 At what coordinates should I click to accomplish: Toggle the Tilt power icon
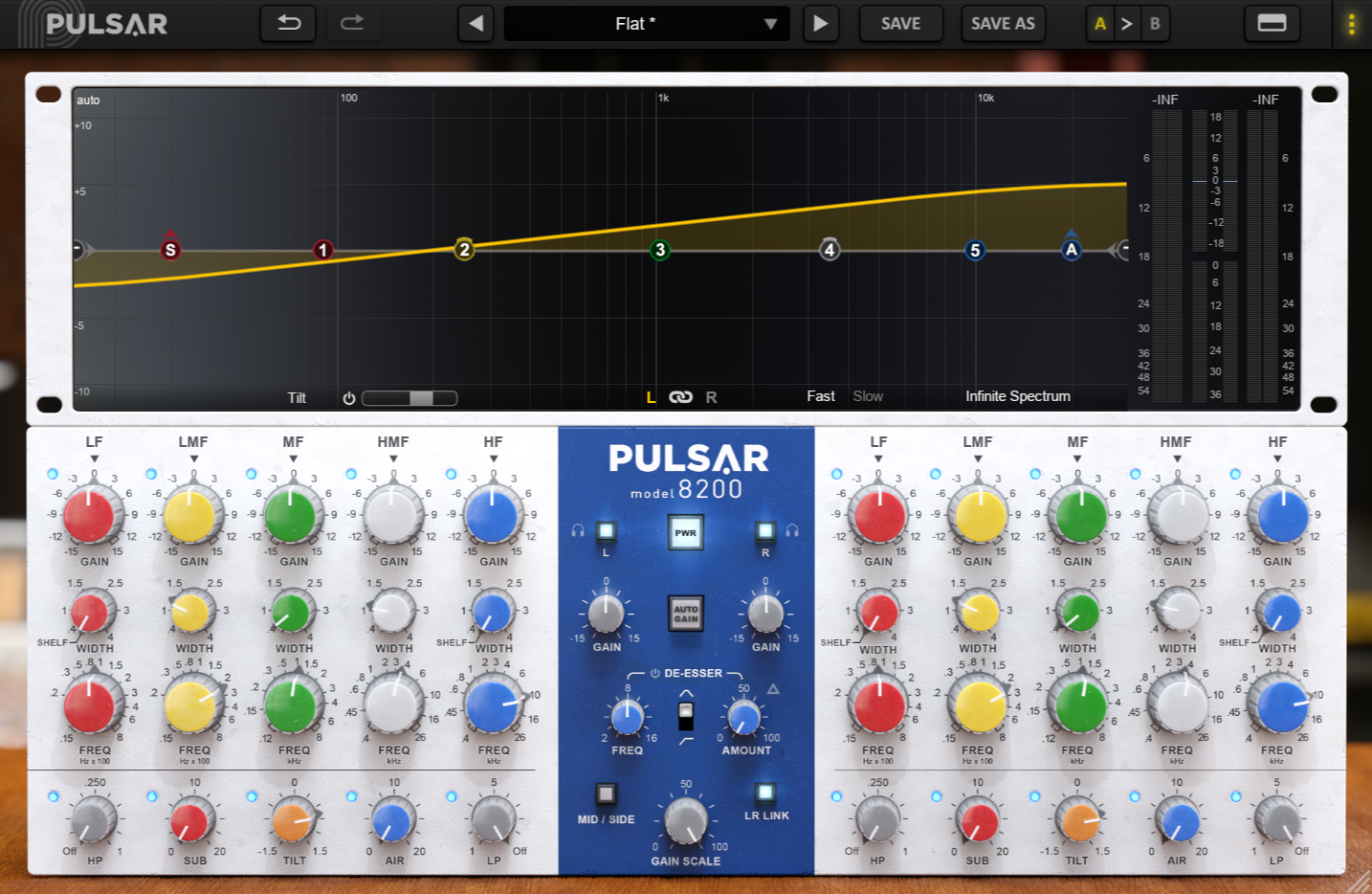click(x=349, y=398)
